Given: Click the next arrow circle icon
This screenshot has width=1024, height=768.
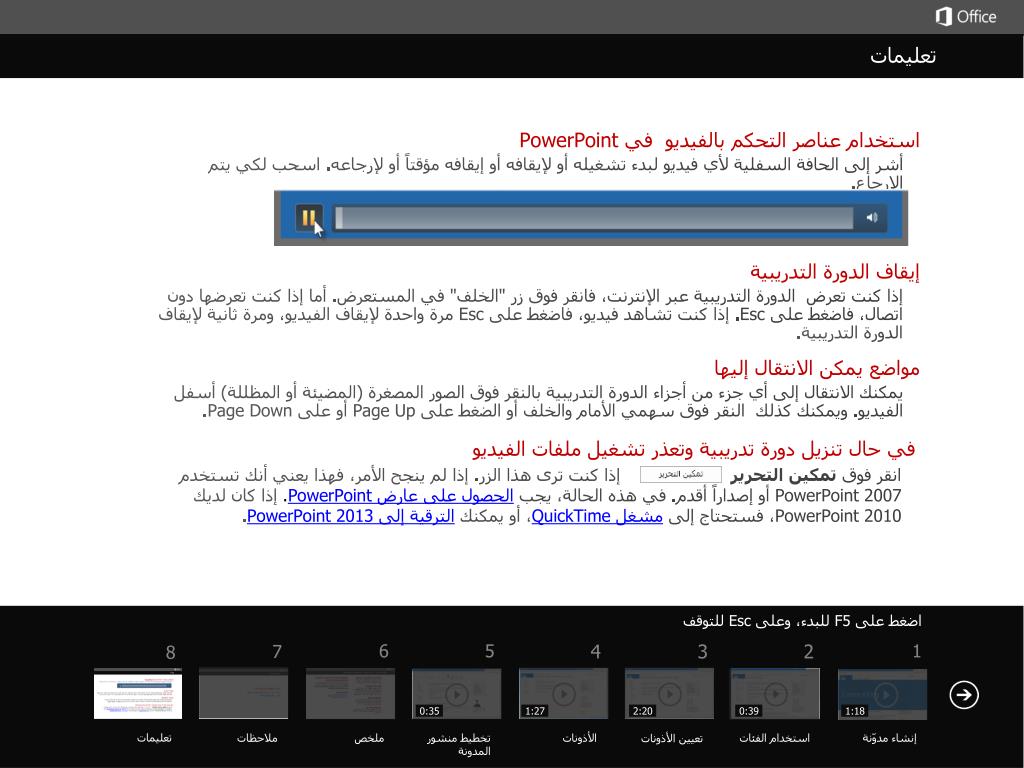Looking at the screenshot, I should click(964, 694).
